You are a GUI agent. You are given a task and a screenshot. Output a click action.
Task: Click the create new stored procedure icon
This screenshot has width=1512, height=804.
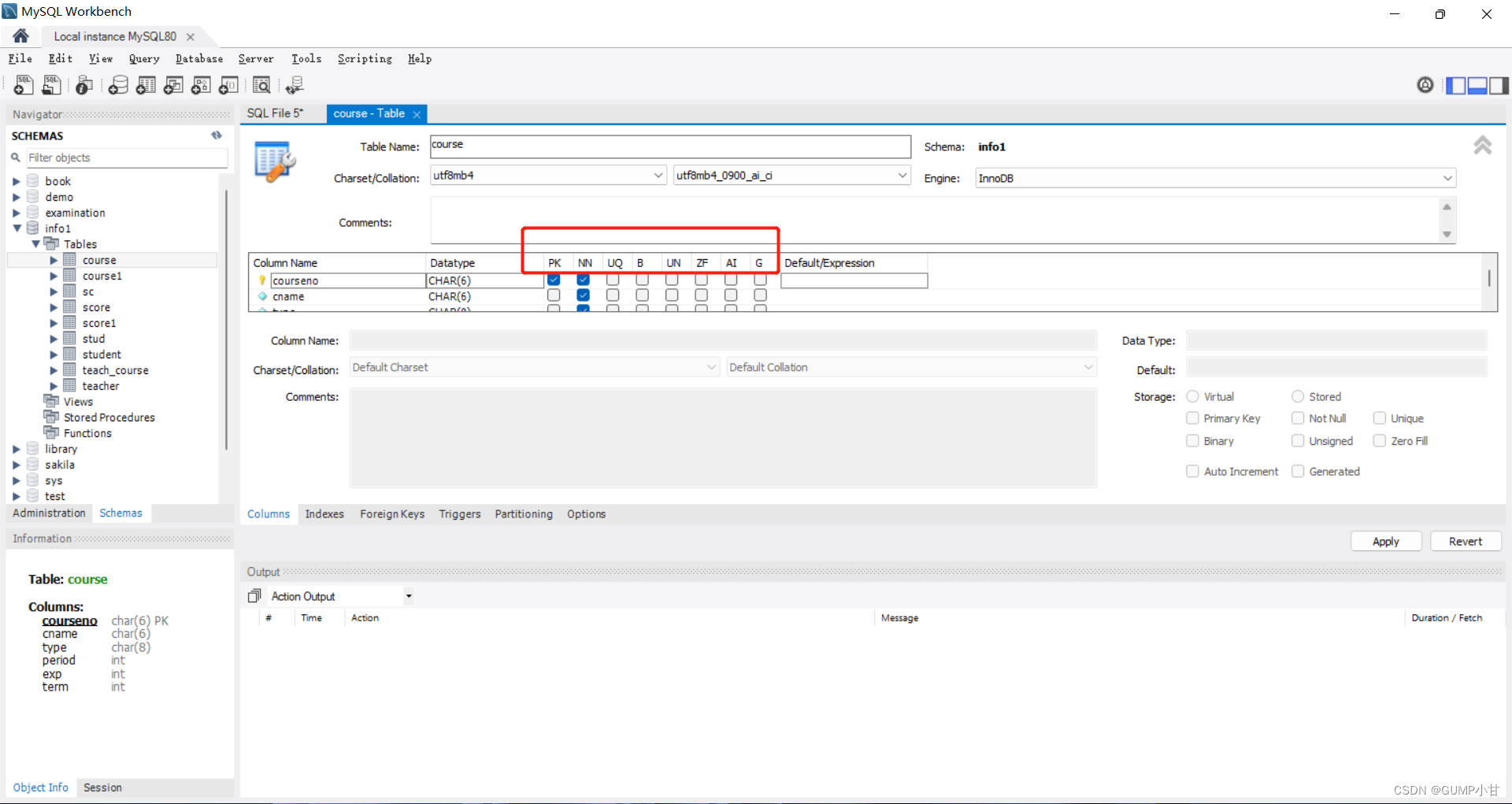(x=201, y=84)
